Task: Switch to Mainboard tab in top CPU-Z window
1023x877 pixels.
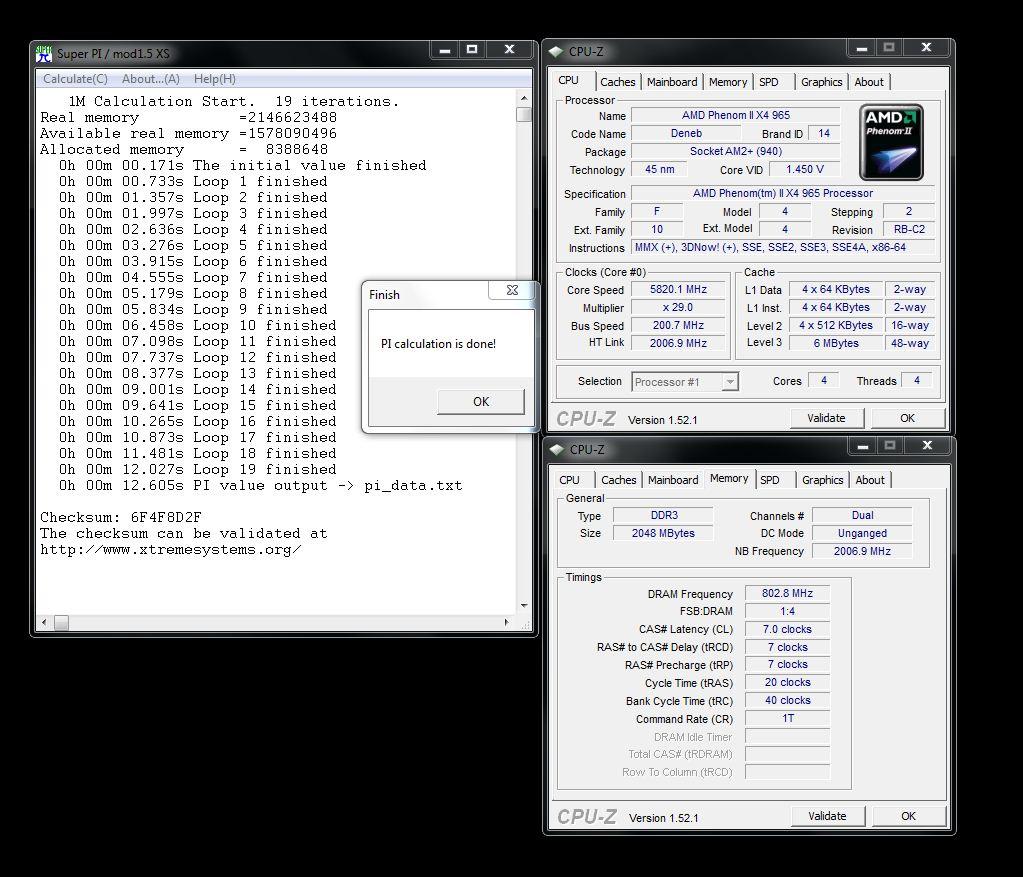Action: click(672, 82)
